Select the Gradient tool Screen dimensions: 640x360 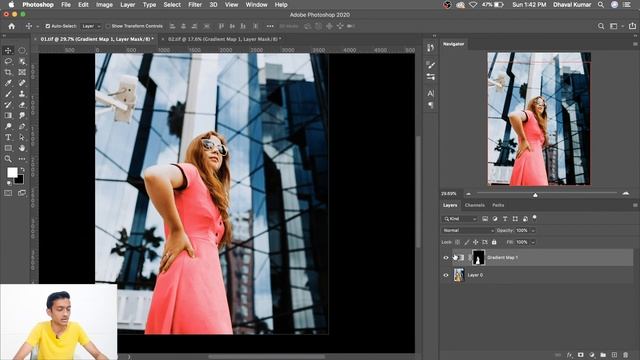click(x=8, y=116)
